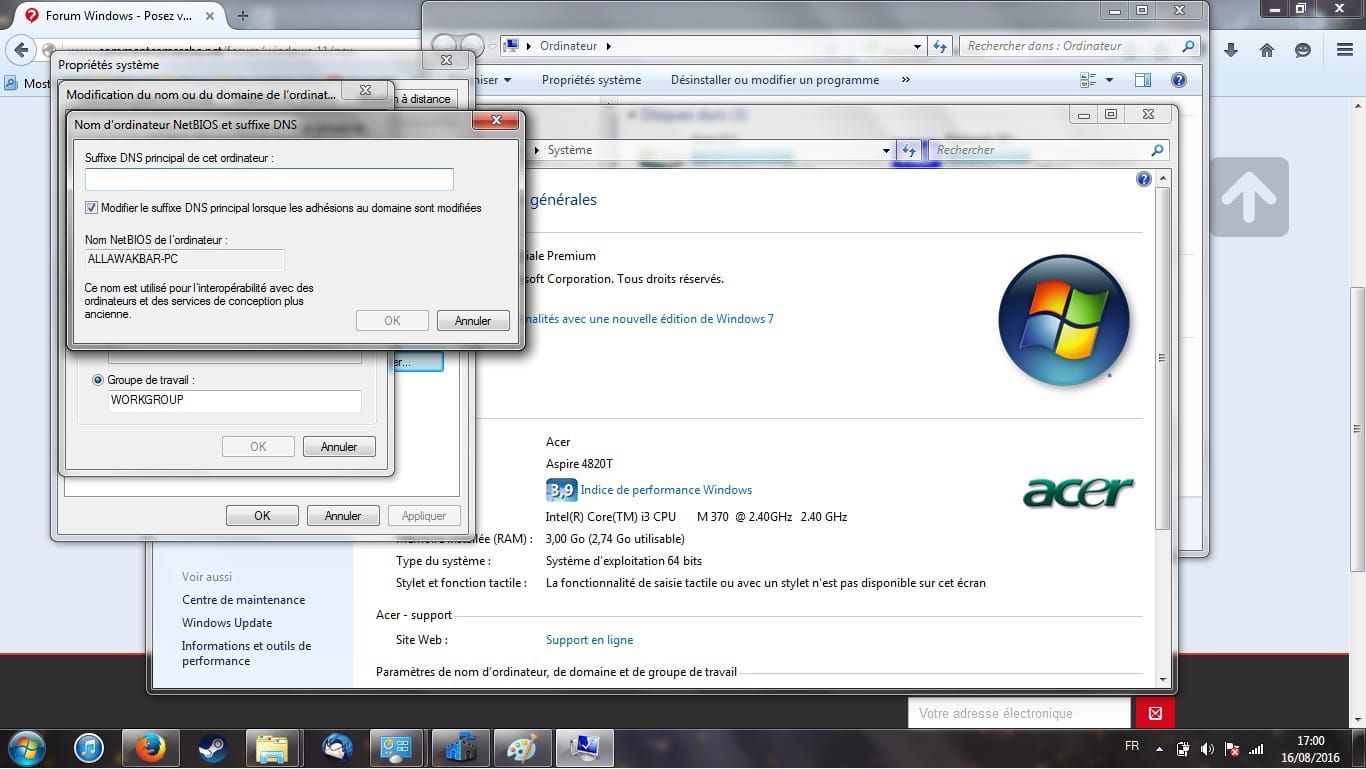Click the Suffixe DNS principal text field
This screenshot has width=1366, height=769.
pos(269,180)
